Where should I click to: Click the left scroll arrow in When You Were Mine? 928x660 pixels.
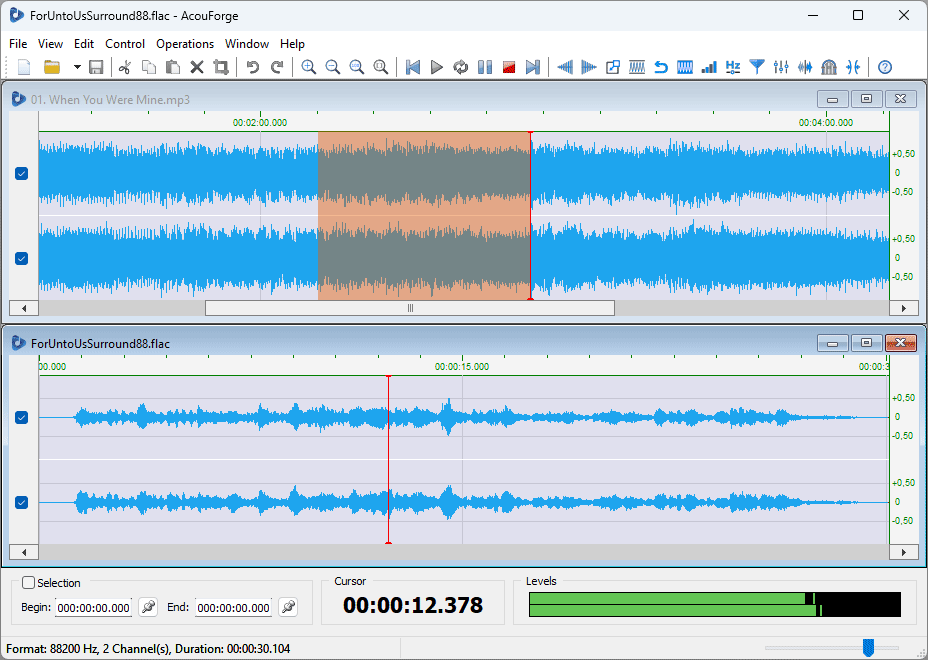pyautogui.click(x=24, y=308)
